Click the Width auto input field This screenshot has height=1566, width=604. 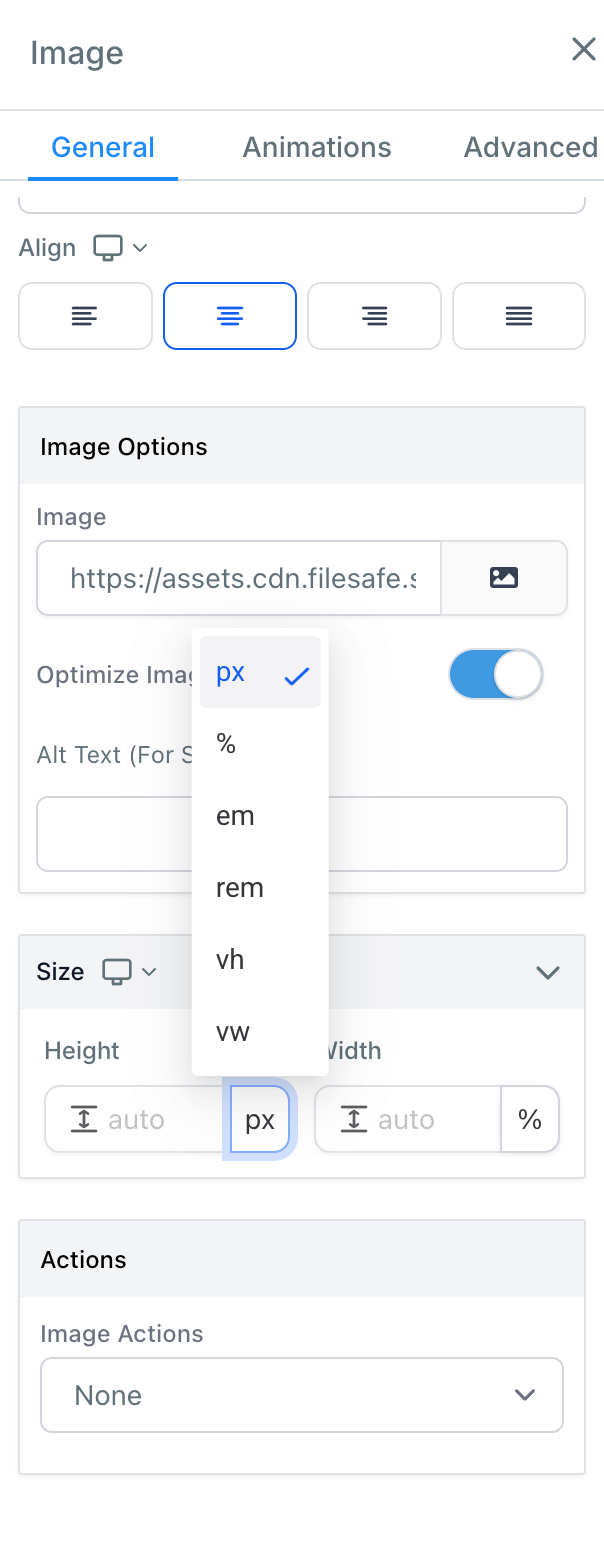point(408,1119)
